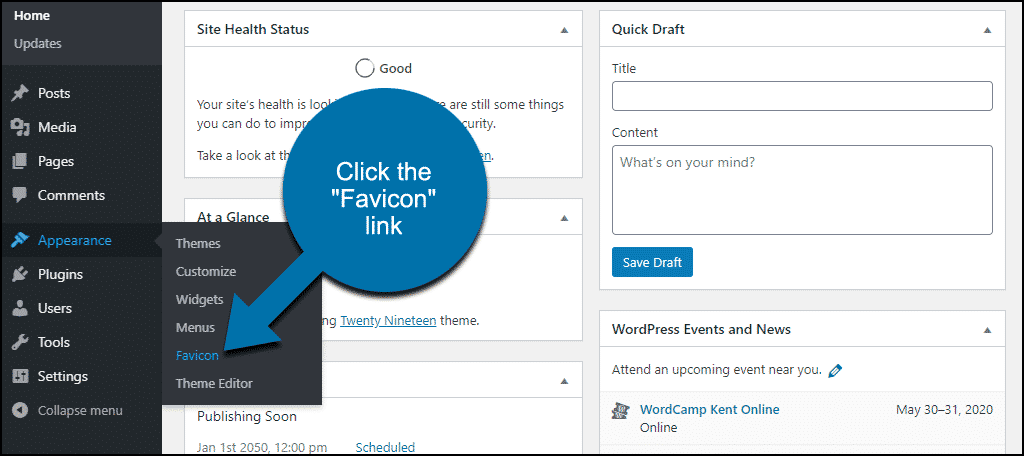This screenshot has width=1024, height=456.
Task: Collapse the Quick Draft panel
Action: pos(987,30)
